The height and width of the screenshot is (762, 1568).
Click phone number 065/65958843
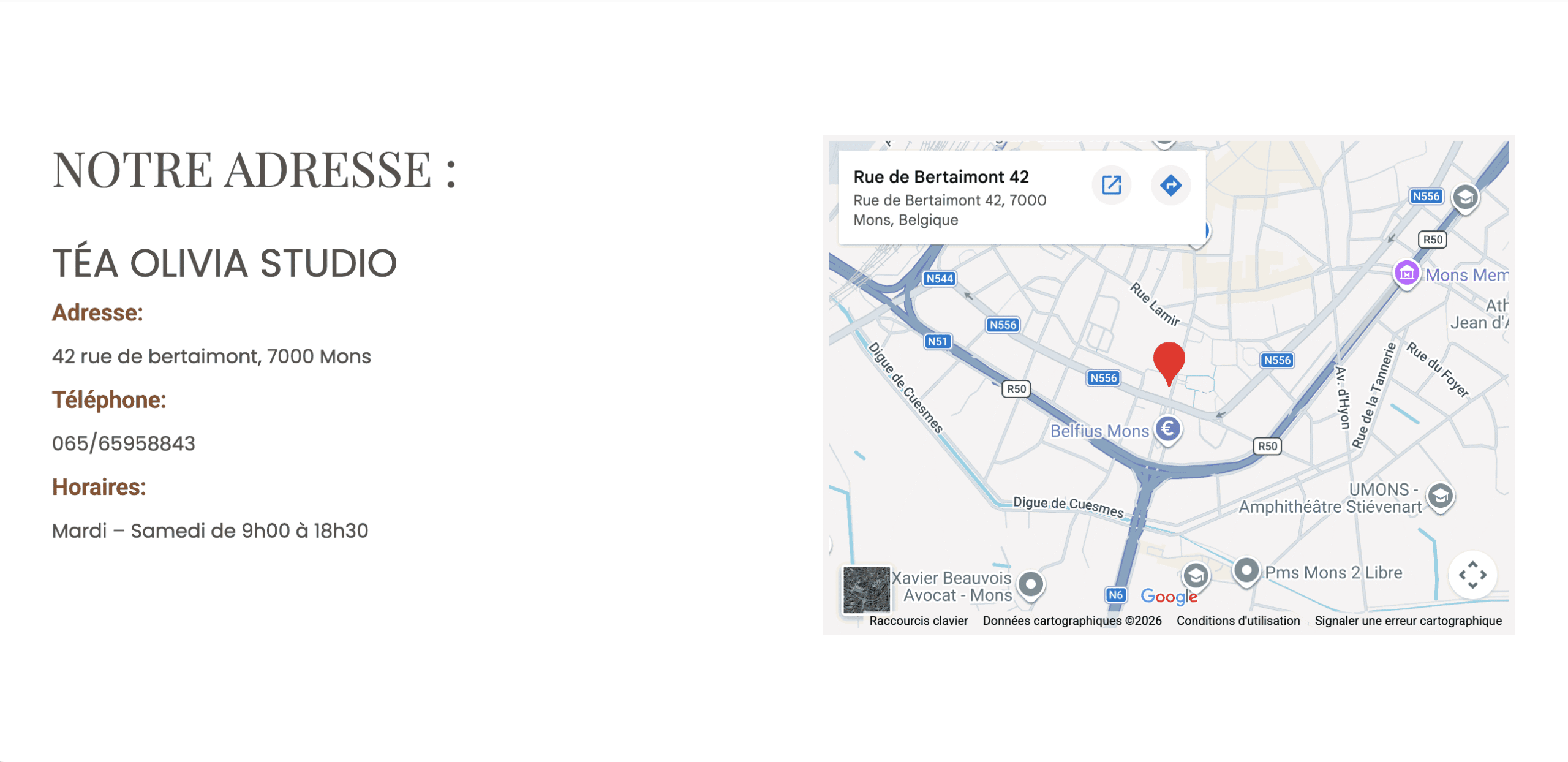(x=124, y=443)
